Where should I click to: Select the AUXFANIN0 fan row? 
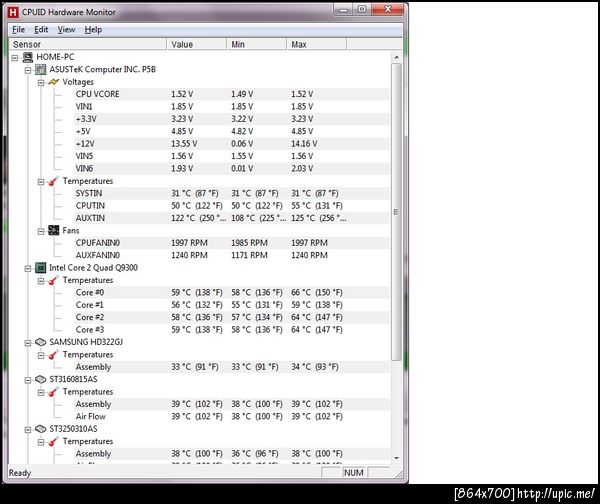pos(232,255)
